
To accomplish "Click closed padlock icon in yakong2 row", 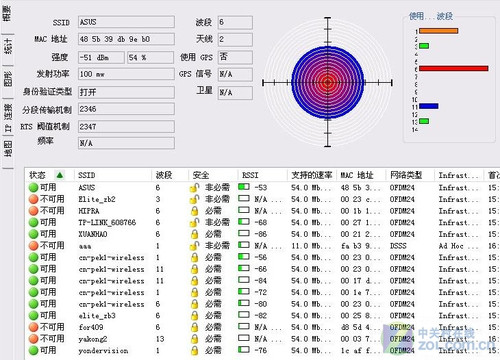I will 194,339.
